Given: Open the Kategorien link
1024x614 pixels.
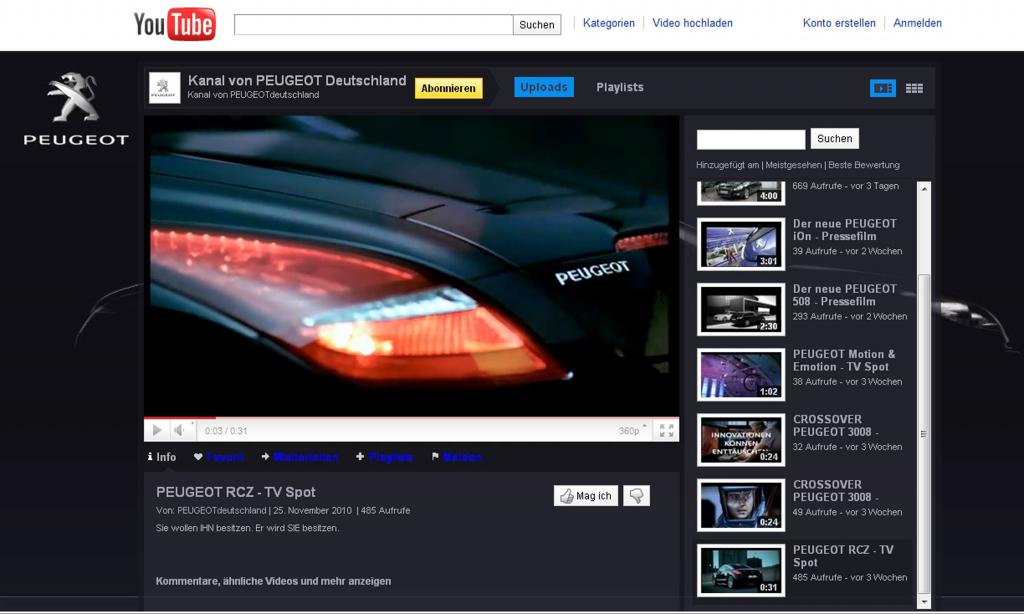Looking at the screenshot, I should [x=609, y=23].
